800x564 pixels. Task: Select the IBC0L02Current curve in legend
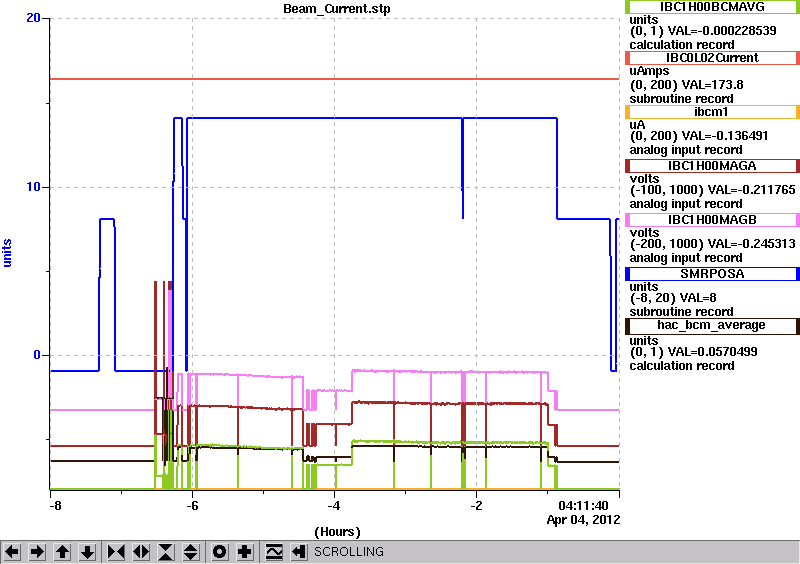(x=712, y=58)
